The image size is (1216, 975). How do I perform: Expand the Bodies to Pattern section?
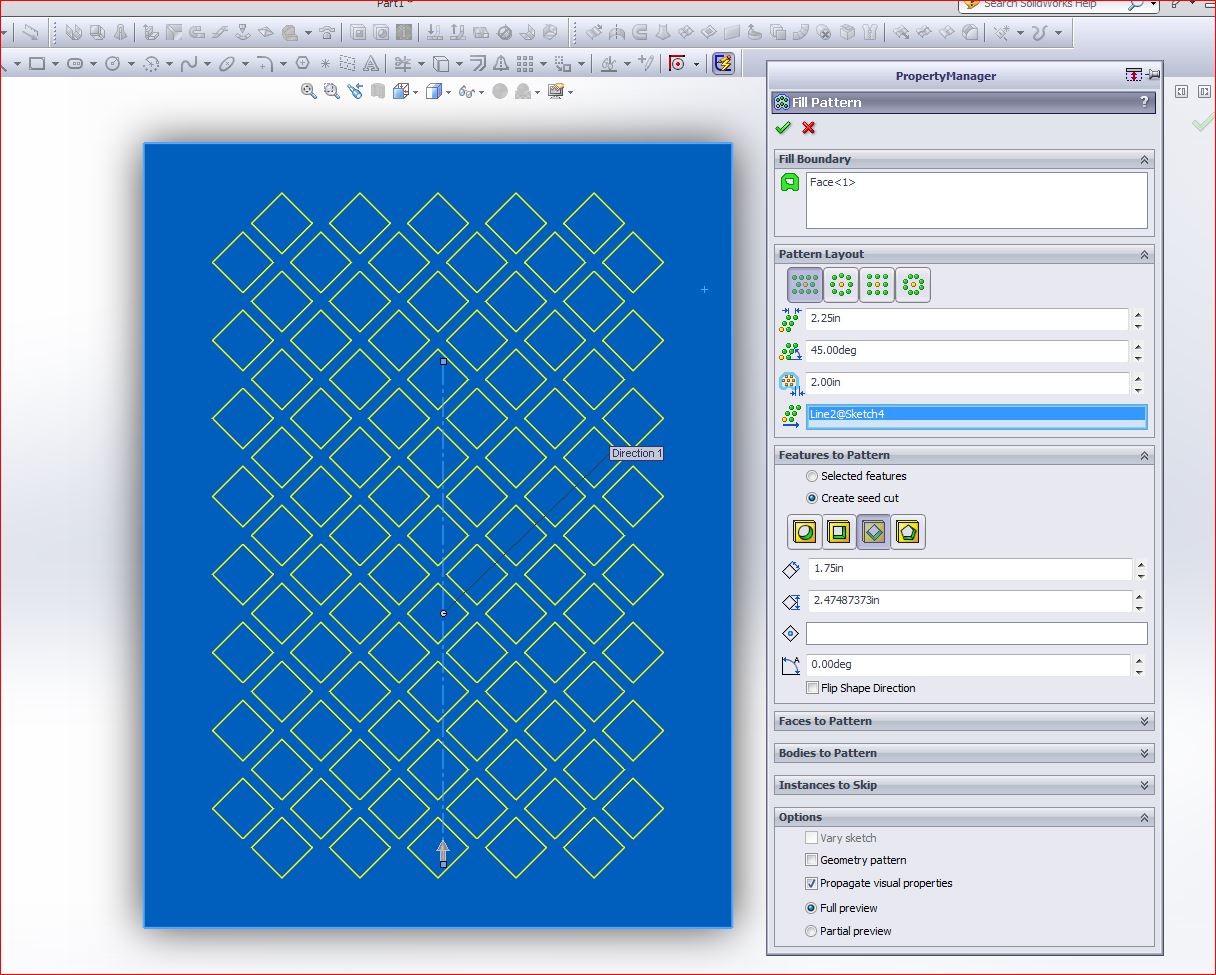click(x=1144, y=753)
